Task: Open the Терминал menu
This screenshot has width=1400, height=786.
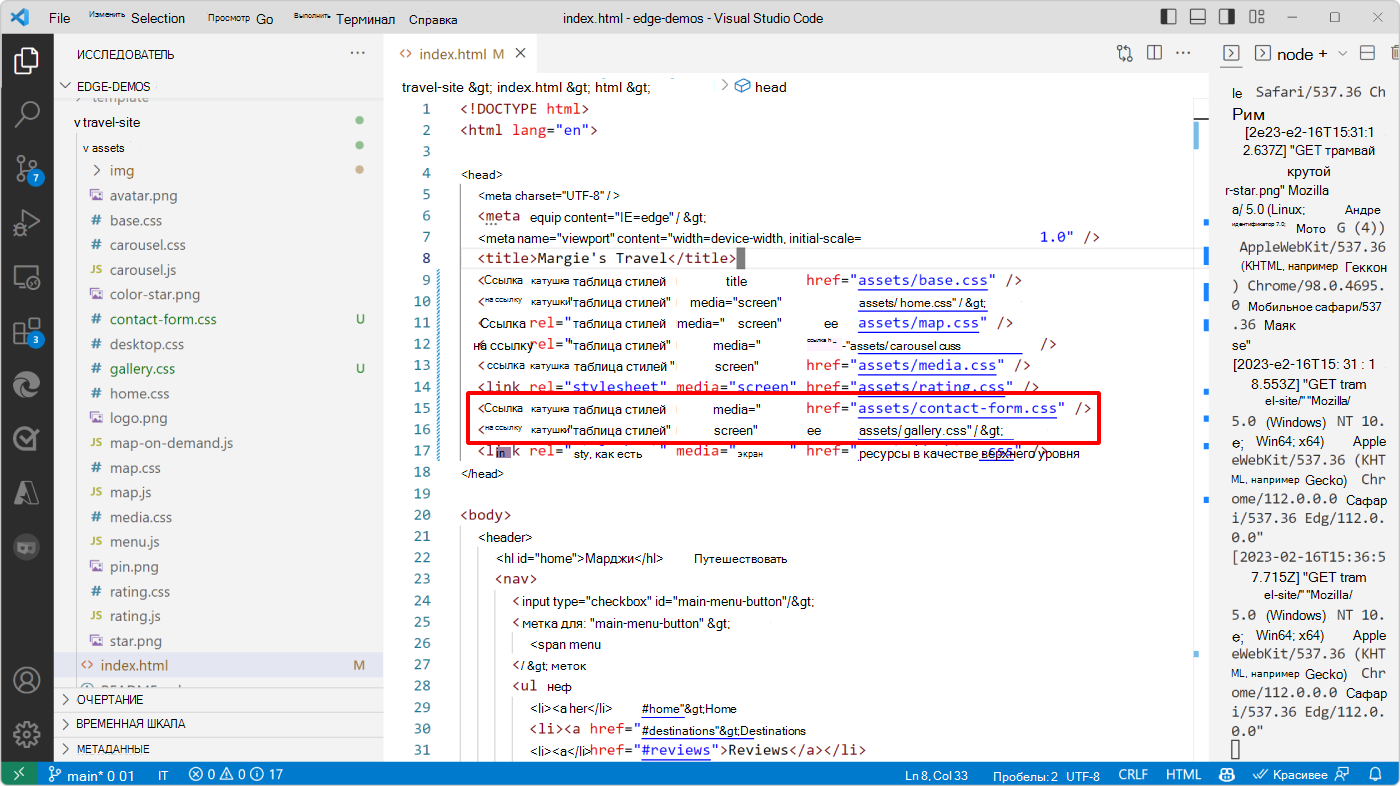Action: pyautogui.click(x=365, y=18)
